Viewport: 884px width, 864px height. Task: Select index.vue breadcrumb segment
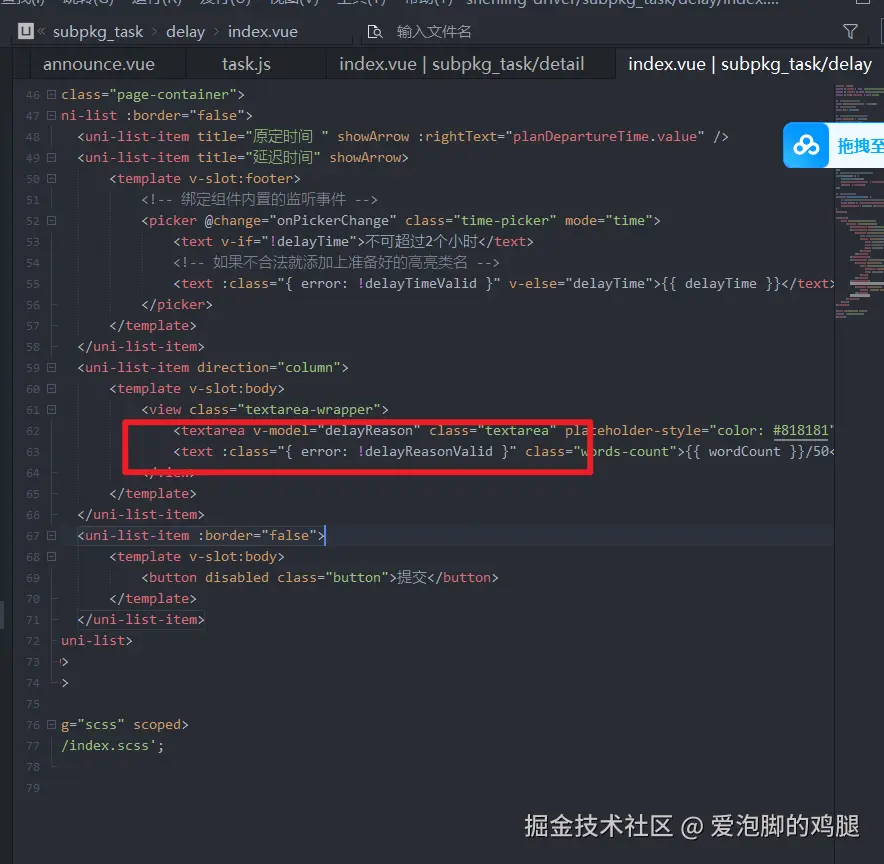tap(263, 32)
